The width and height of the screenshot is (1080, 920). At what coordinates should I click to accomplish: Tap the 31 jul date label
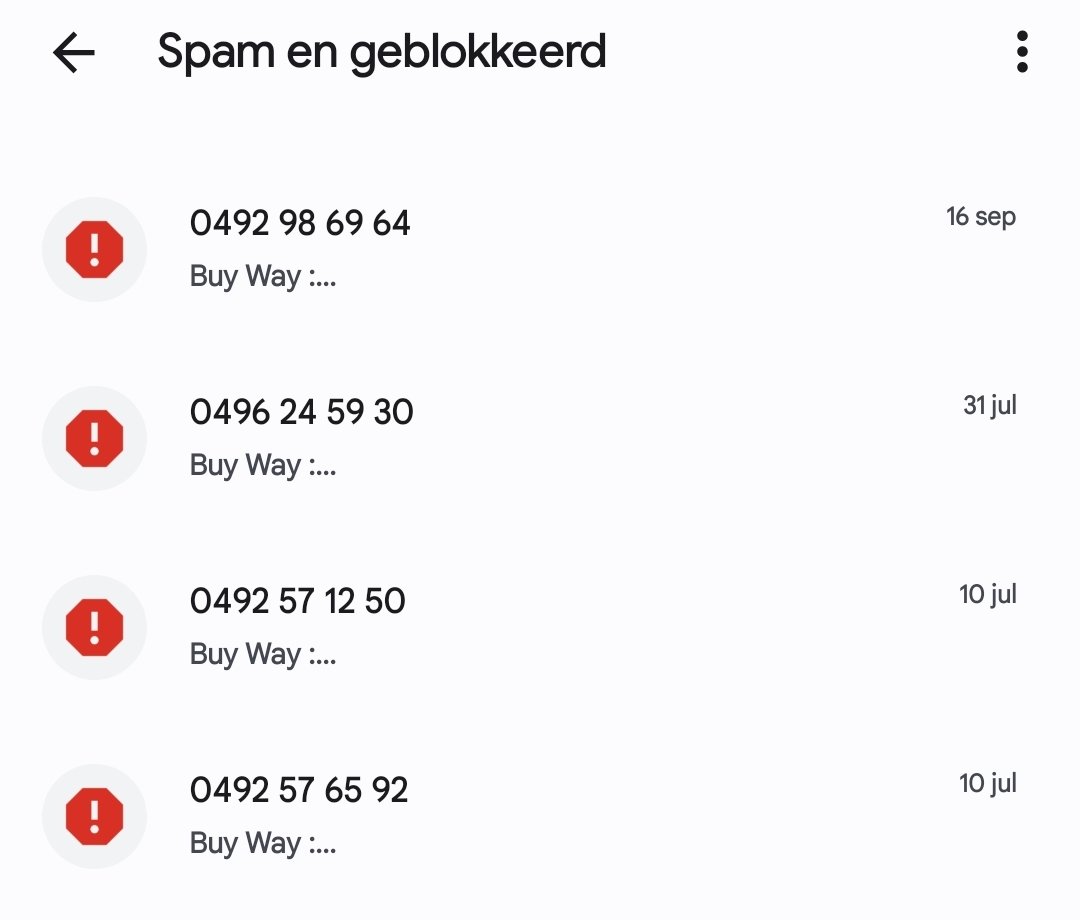(989, 406)
